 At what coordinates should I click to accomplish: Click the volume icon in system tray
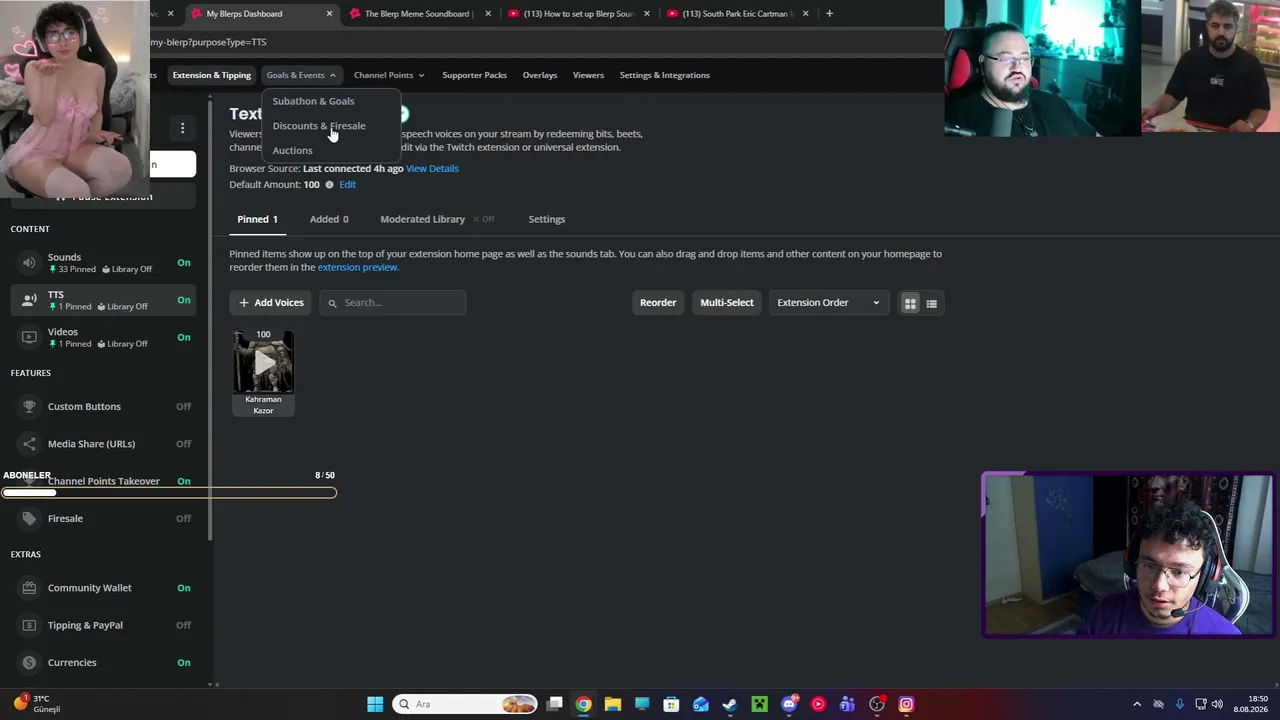point(1217,704)
